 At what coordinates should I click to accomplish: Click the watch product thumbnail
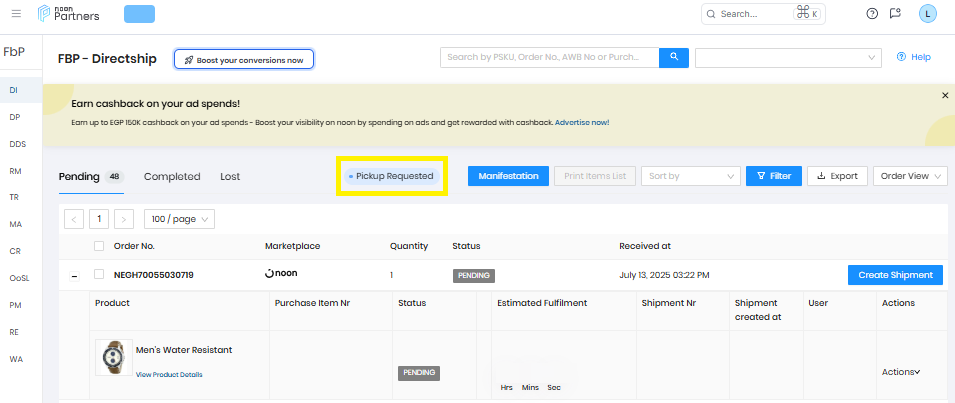click(x=114, y=357)
